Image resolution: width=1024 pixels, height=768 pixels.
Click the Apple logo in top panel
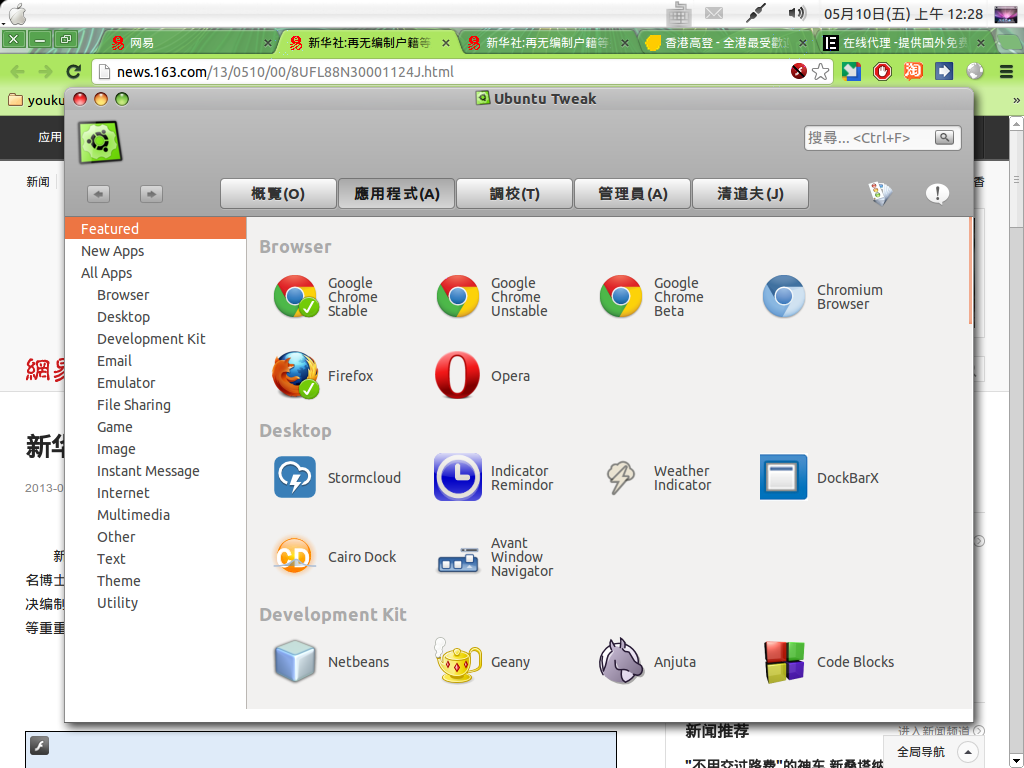coord(18,14)
